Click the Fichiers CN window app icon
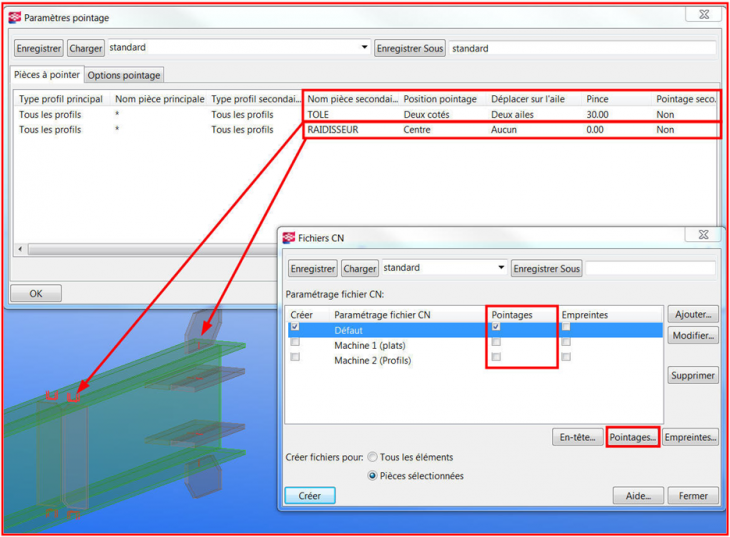This screenshot has width=730, height=537. [x=289, y=238]
